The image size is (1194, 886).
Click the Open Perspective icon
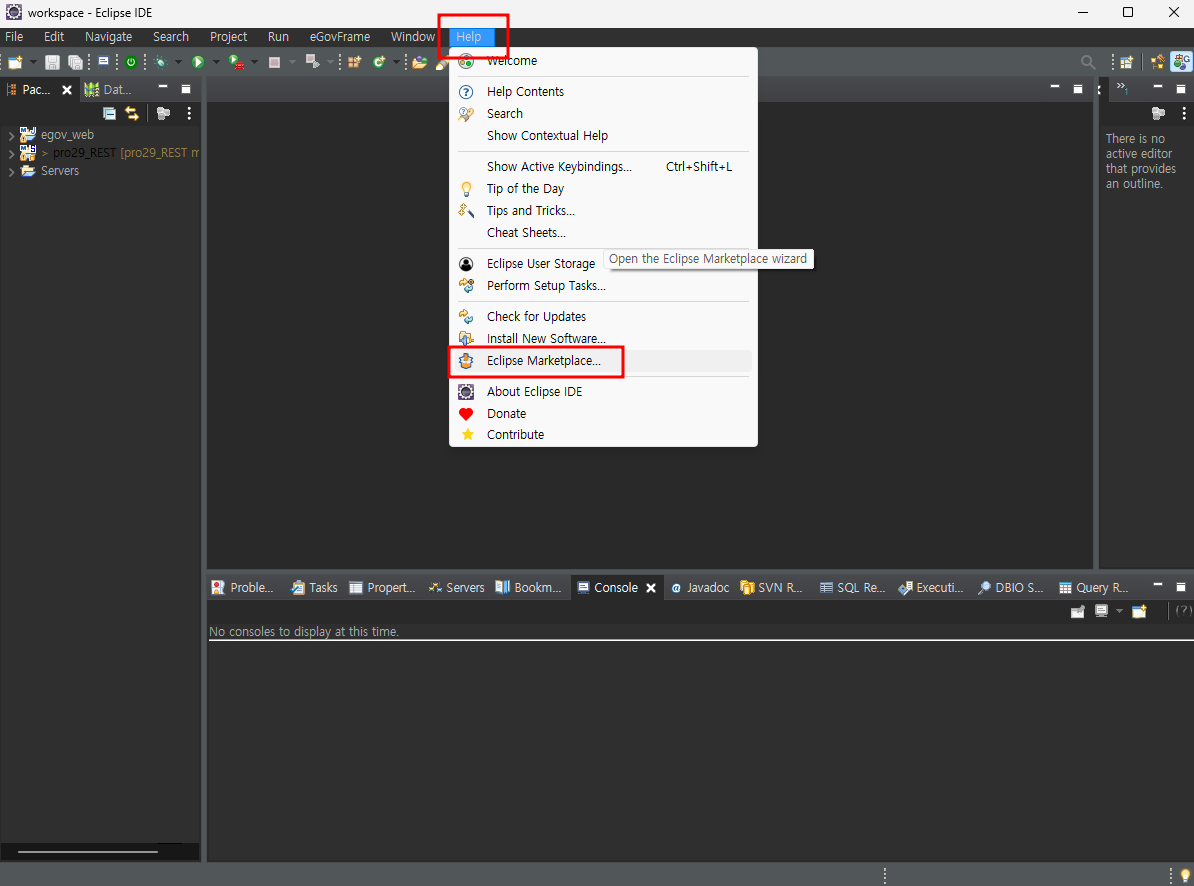(x=1126, y=62)
